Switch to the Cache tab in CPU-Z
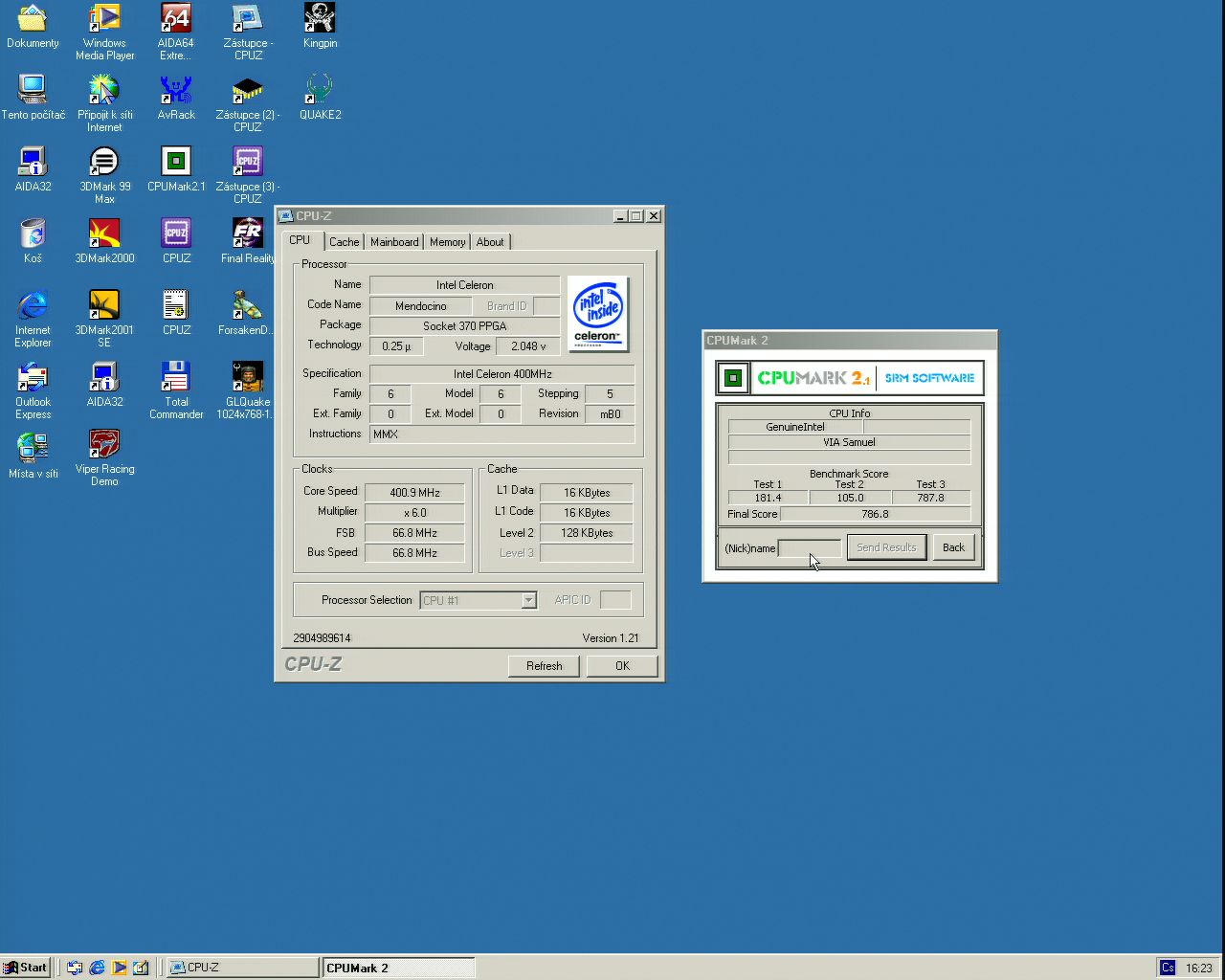This screenshot has width=1225, height=980. point(345,242)
